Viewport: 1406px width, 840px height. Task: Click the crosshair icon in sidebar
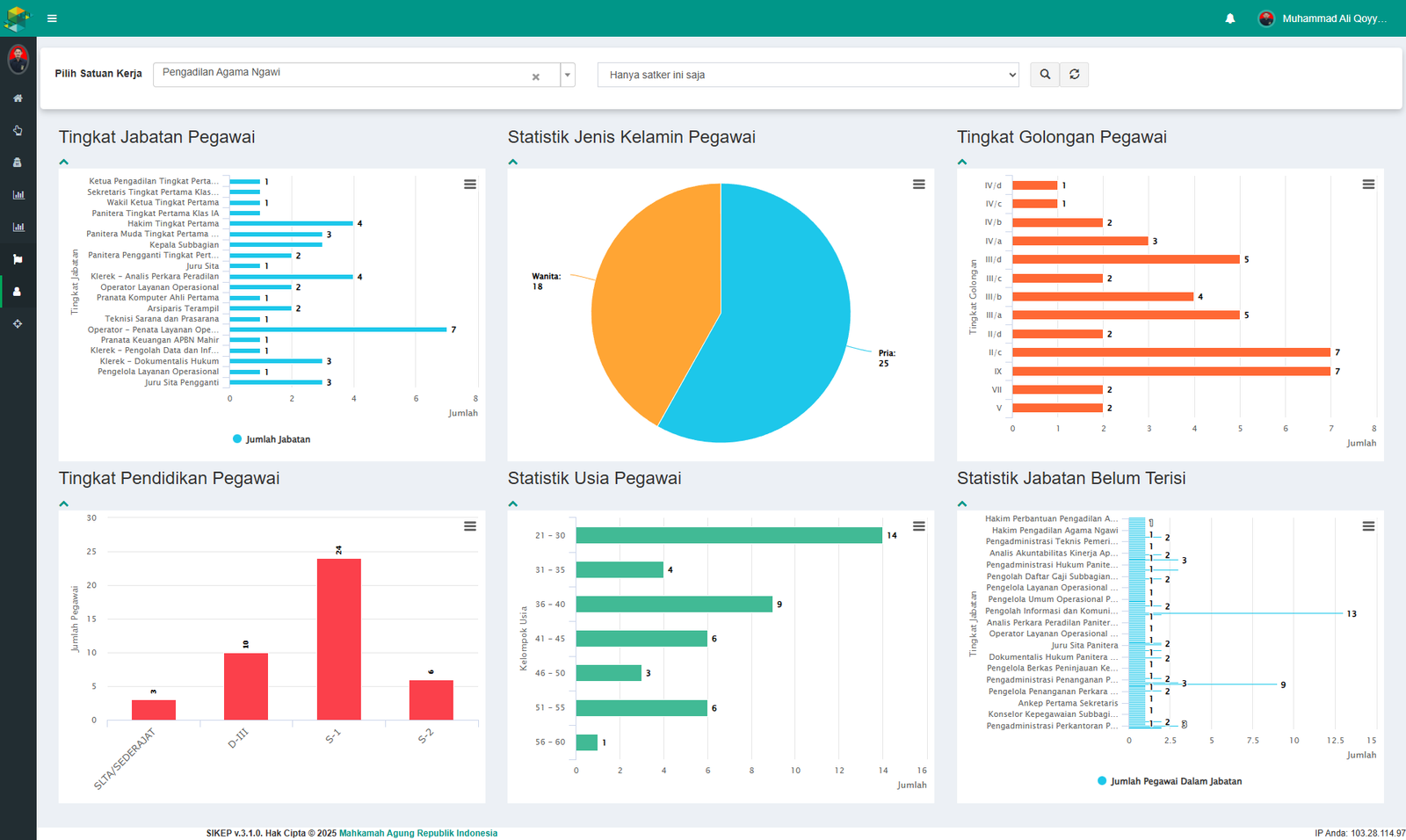pos(18,324)
